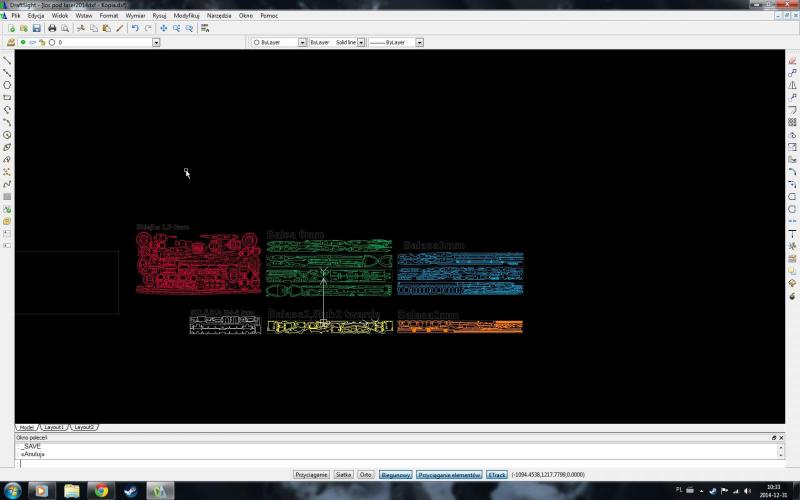Toggle Orto mode button
800x500 pixels.
pos(366,475)
